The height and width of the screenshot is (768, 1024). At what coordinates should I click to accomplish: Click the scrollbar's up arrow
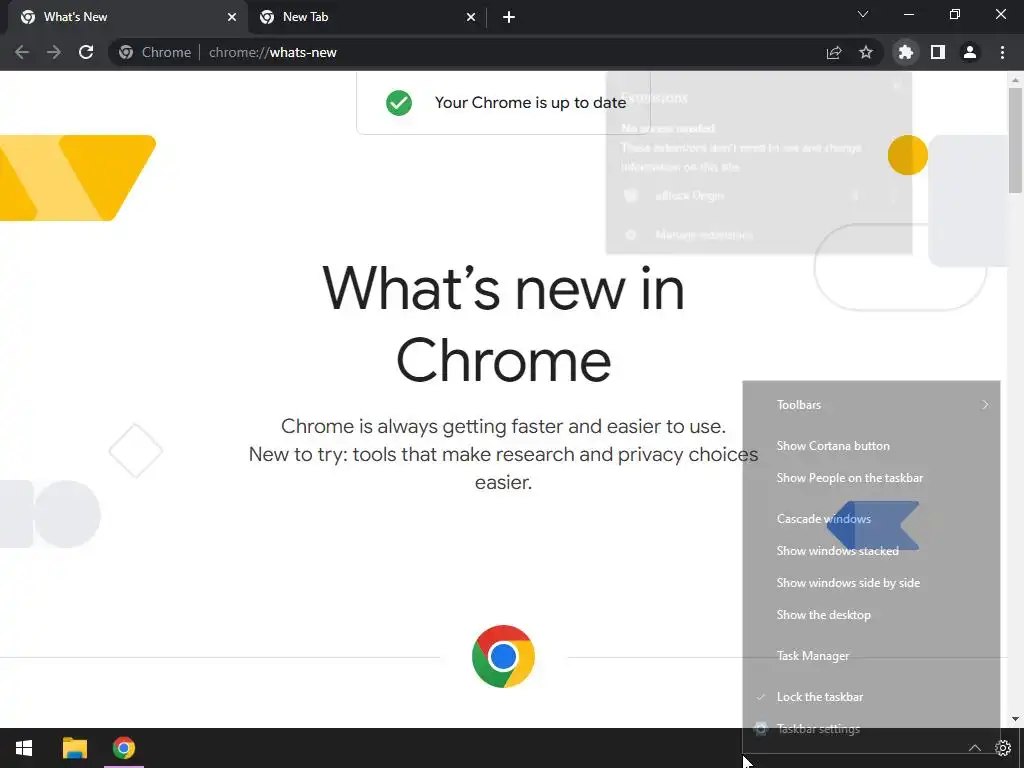(x=1015, y=80)
